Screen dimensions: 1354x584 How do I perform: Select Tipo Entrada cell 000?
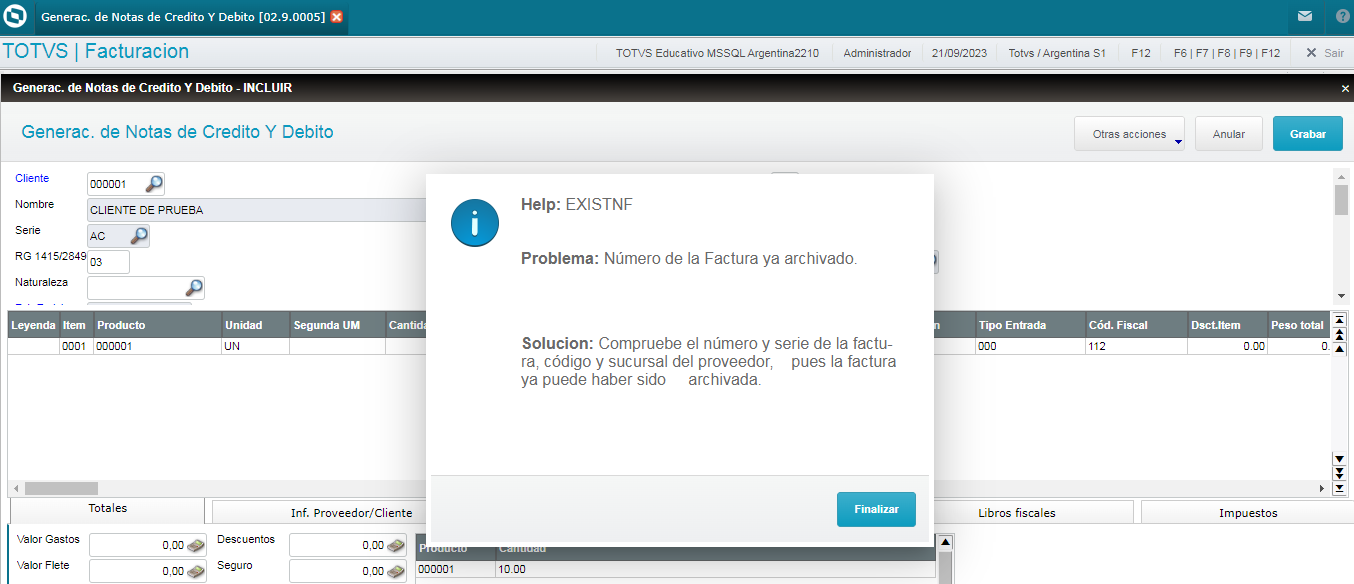coord(1029,346)
